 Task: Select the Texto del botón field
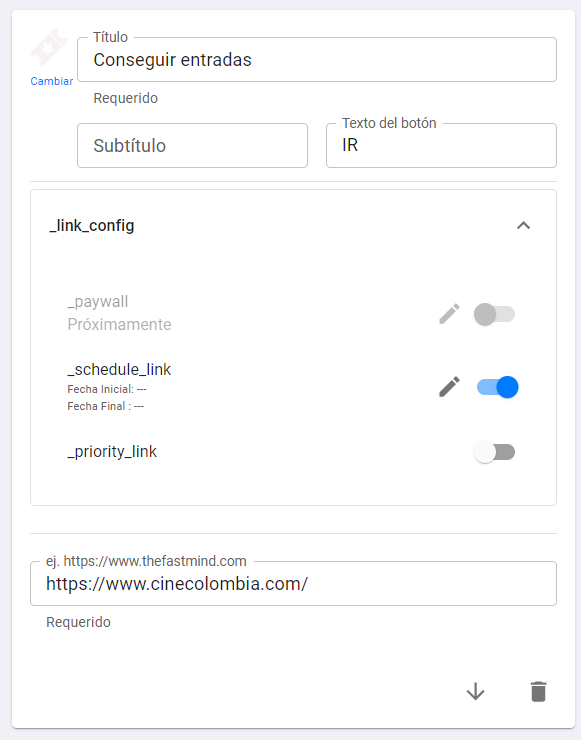click(x=441, y=145)
